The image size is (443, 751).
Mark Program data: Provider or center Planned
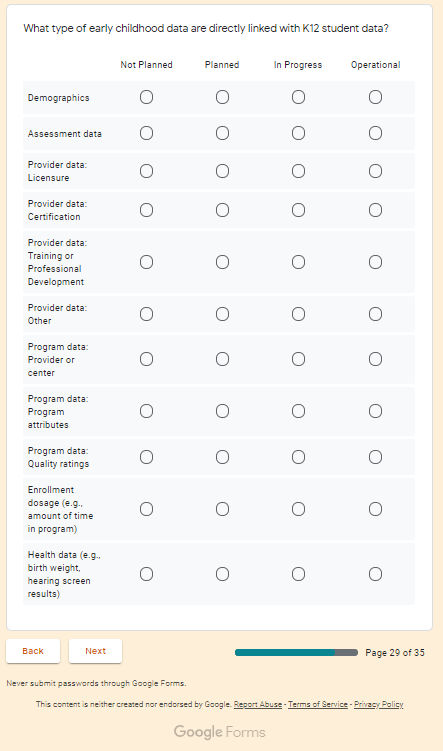coord(222,359)
